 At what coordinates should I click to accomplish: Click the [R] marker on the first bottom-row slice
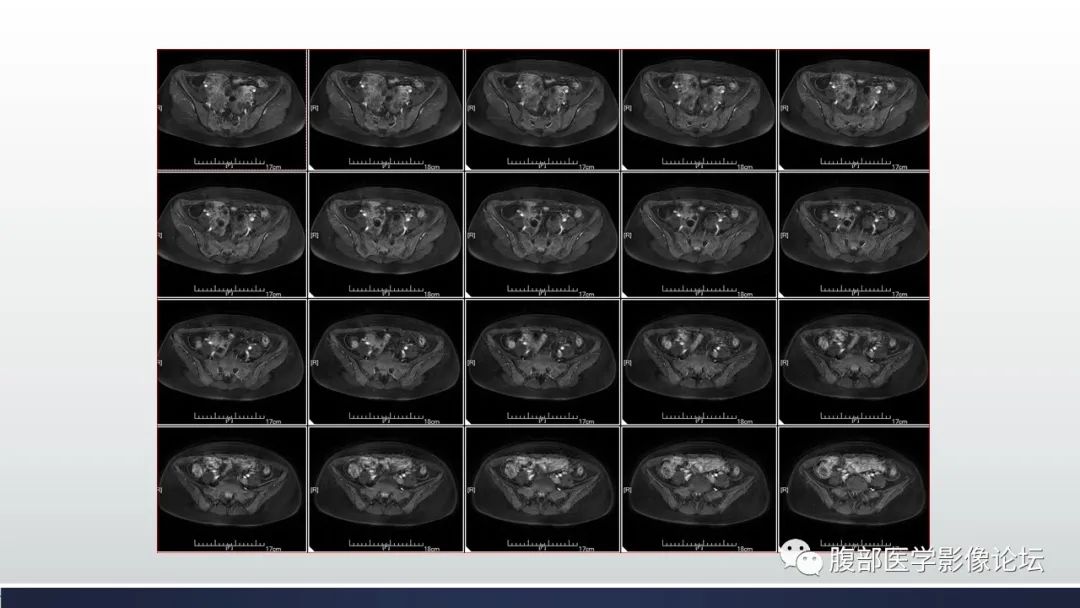click(160, 489)
